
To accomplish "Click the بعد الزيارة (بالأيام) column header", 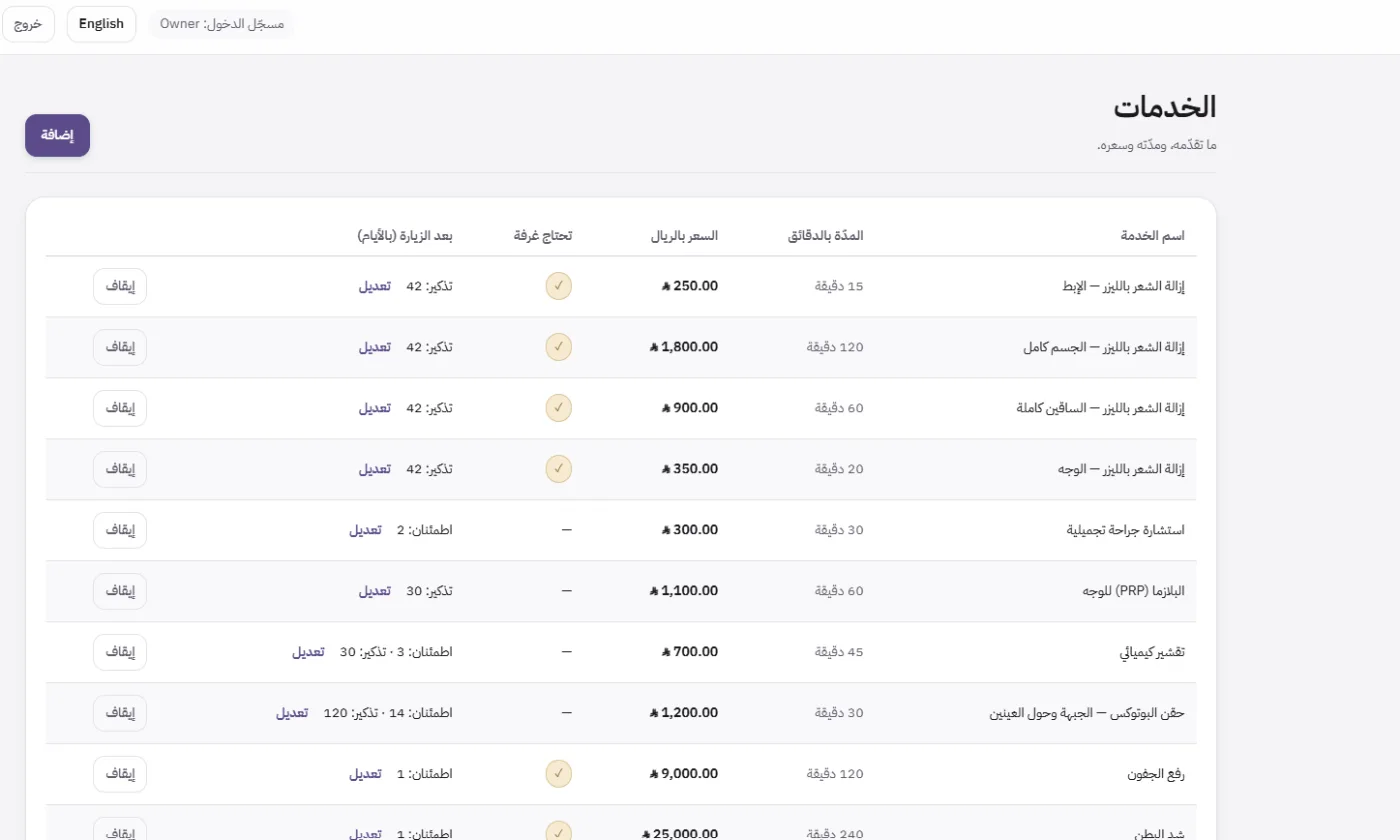I will pos(404,236).
